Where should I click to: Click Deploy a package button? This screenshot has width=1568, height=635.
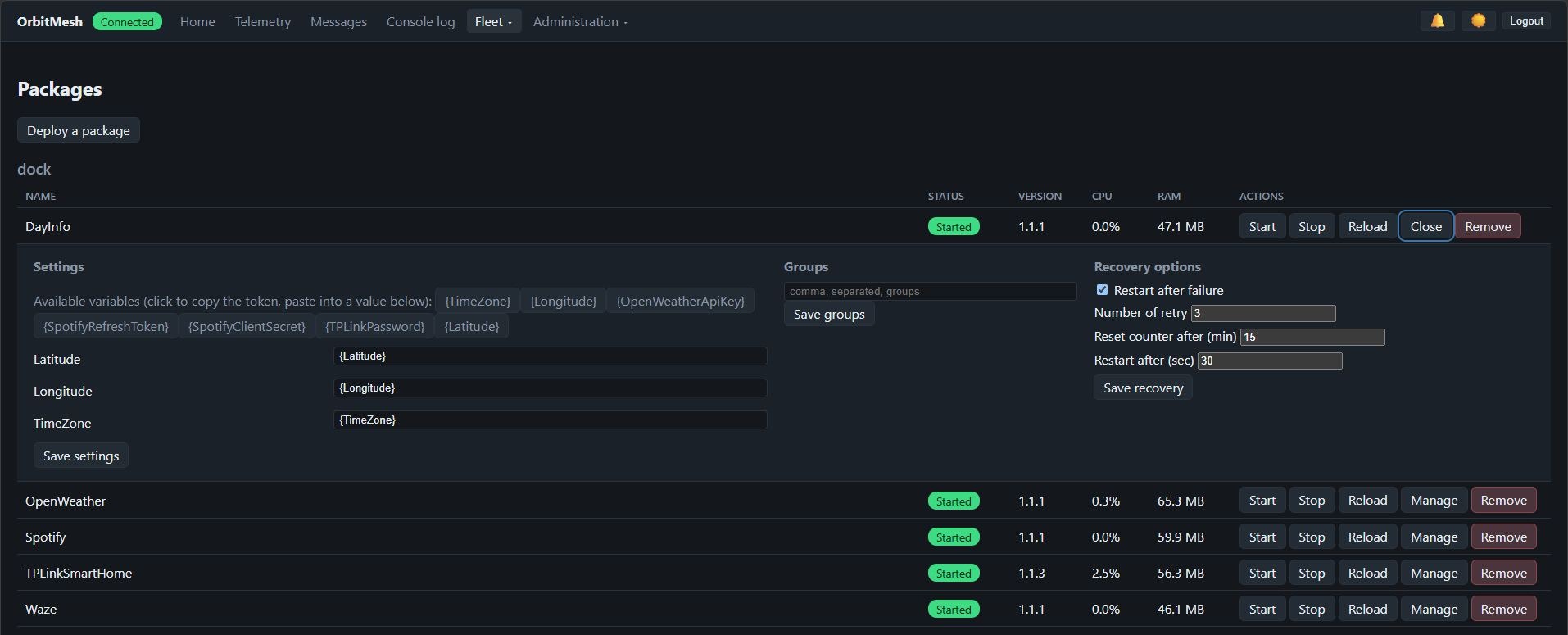tap(79, 130)
